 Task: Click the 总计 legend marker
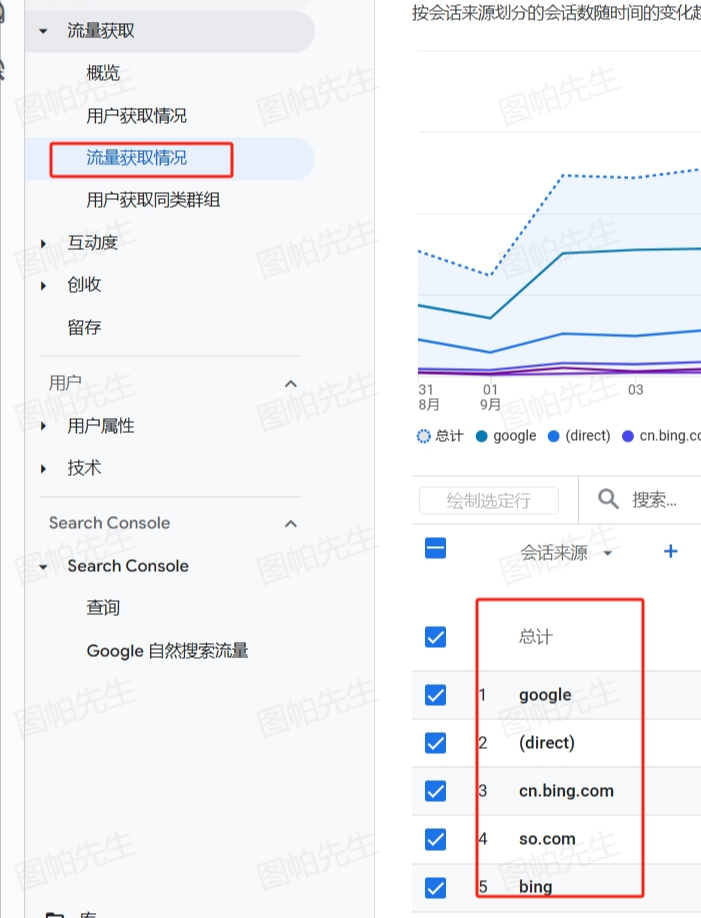tap(423, 436)
